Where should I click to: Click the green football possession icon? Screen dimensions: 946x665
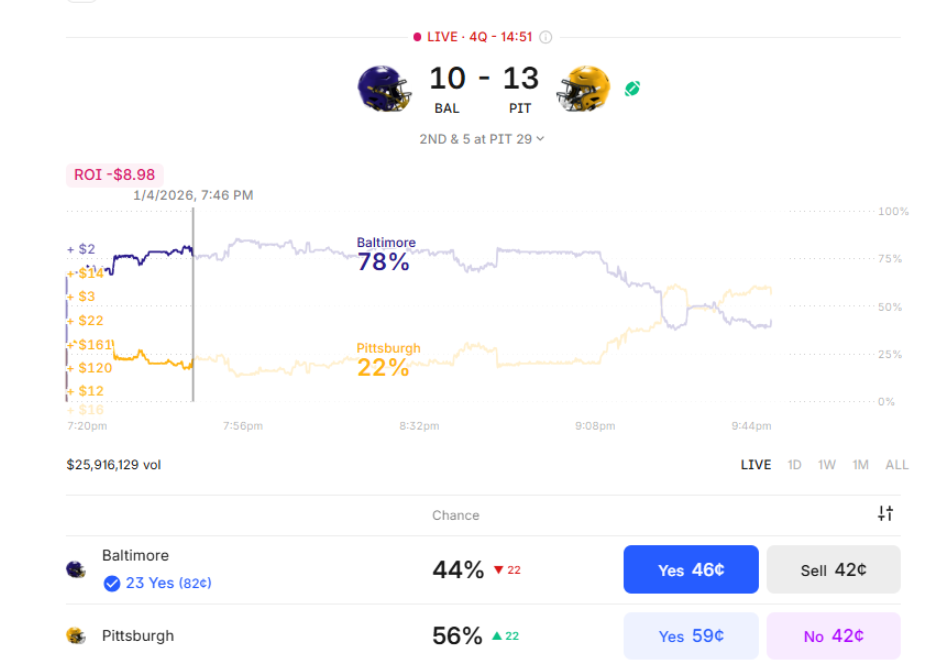632,88
